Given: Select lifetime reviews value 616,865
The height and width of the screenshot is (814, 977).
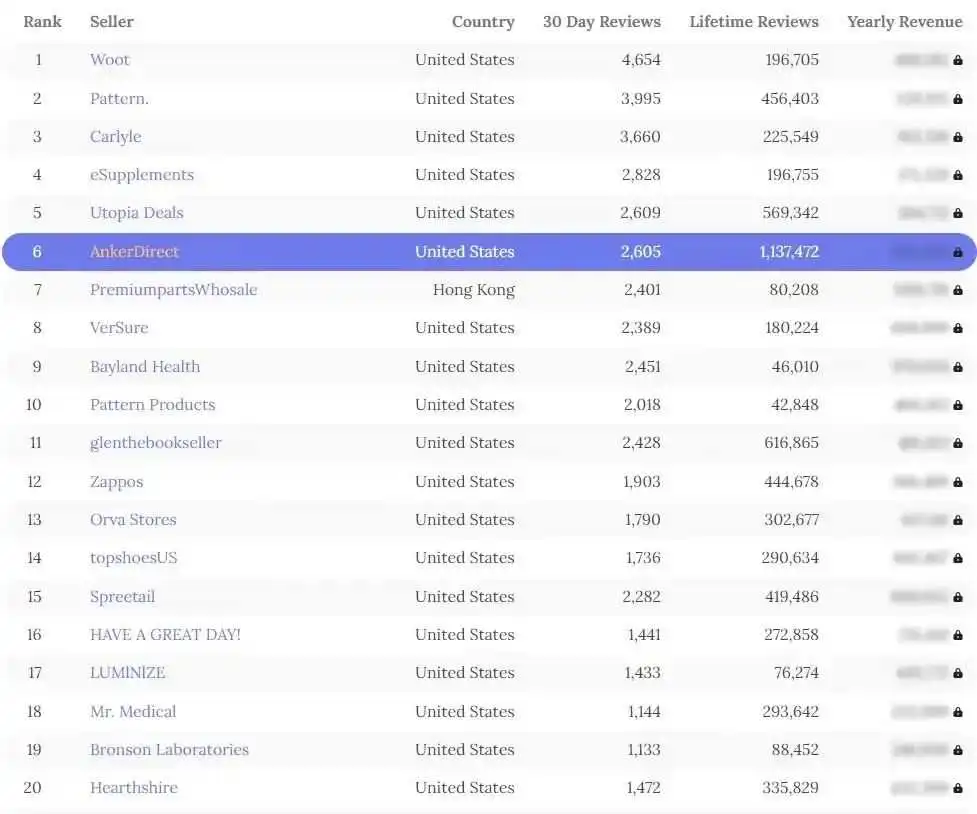Looking at the screenshot, I should (x=791, y=443).
